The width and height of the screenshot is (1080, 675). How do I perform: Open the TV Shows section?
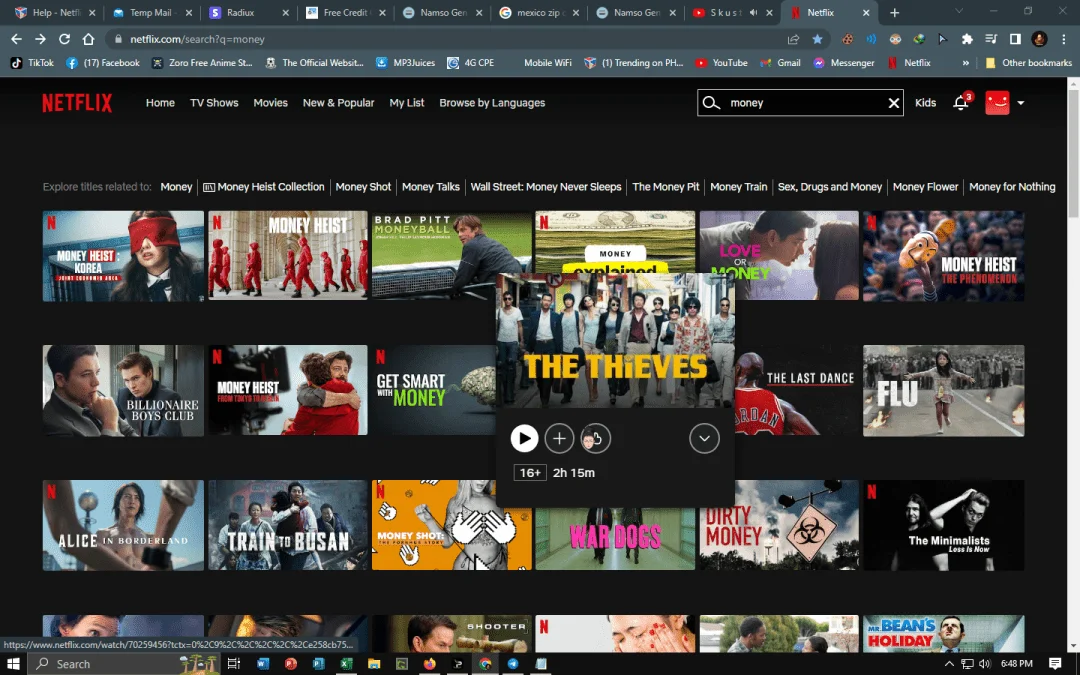click(214, 103)
